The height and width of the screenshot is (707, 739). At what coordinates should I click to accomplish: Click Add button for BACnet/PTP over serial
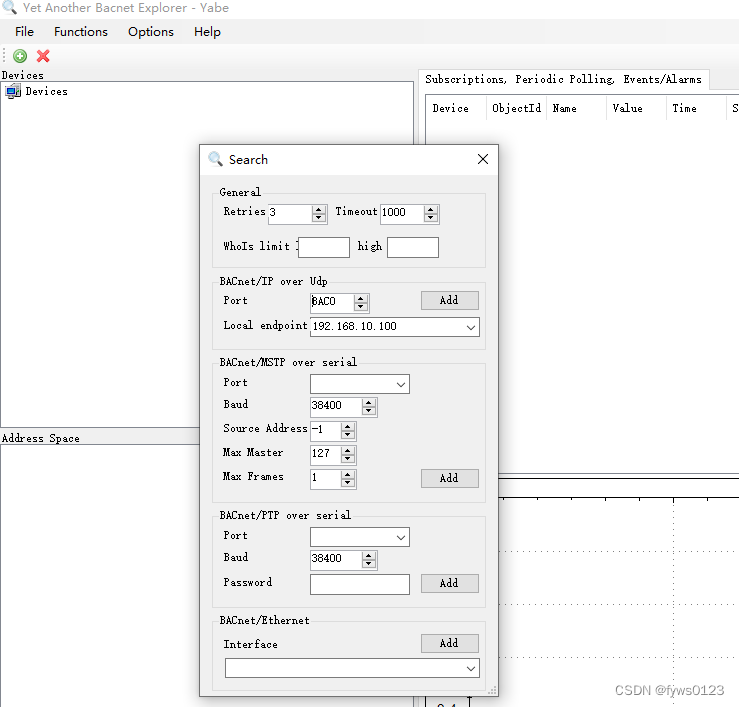pyautogui.click(x=449, y=583)
